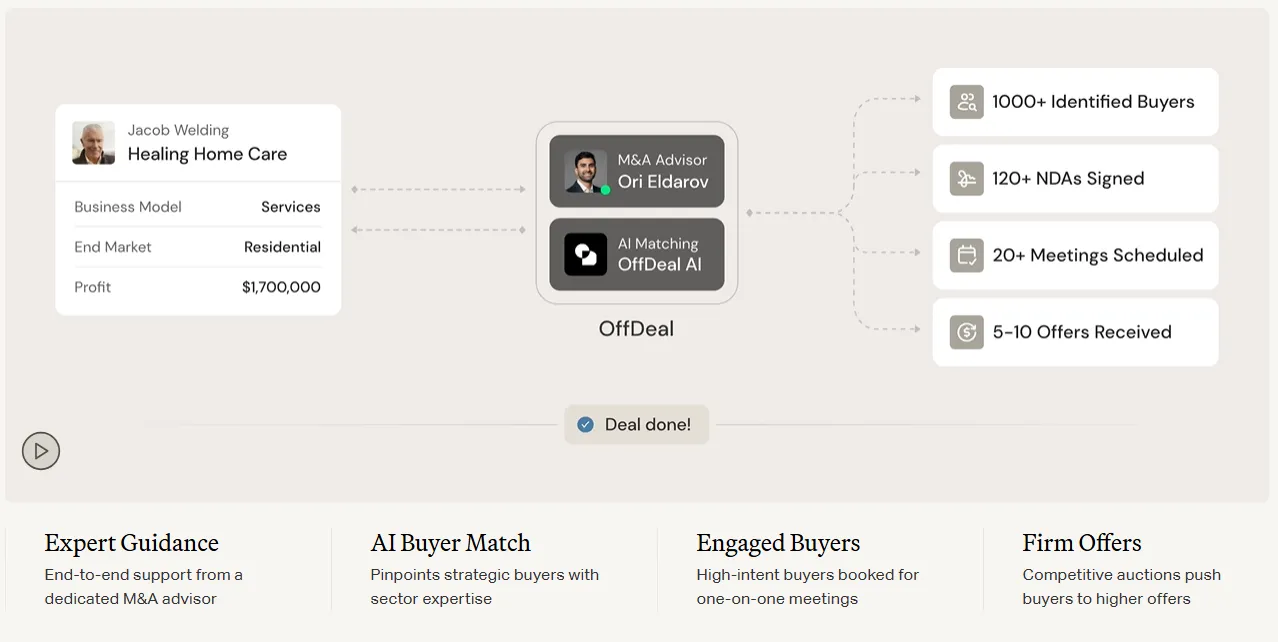Click Jacob Welding's profile photo
This screenshot has width=1278, height=642.
(x=93, y=143)
